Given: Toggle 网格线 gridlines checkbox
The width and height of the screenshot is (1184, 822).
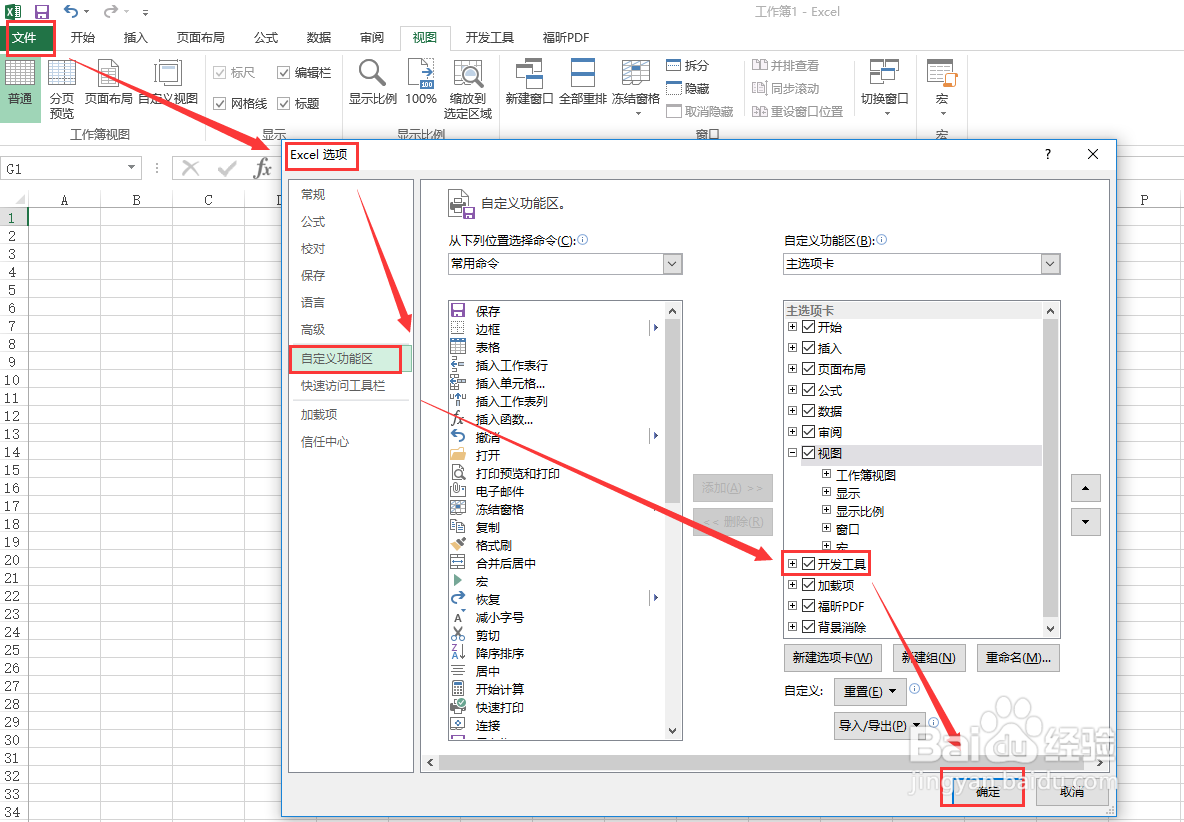Looking at the screenshot, I should click(x=220, y=103).
